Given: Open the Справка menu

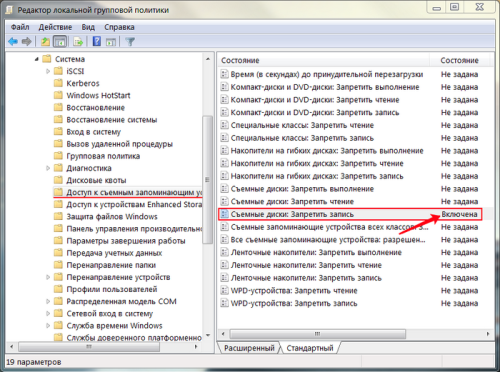Looking at the screenshot, I should click(119, 27).
